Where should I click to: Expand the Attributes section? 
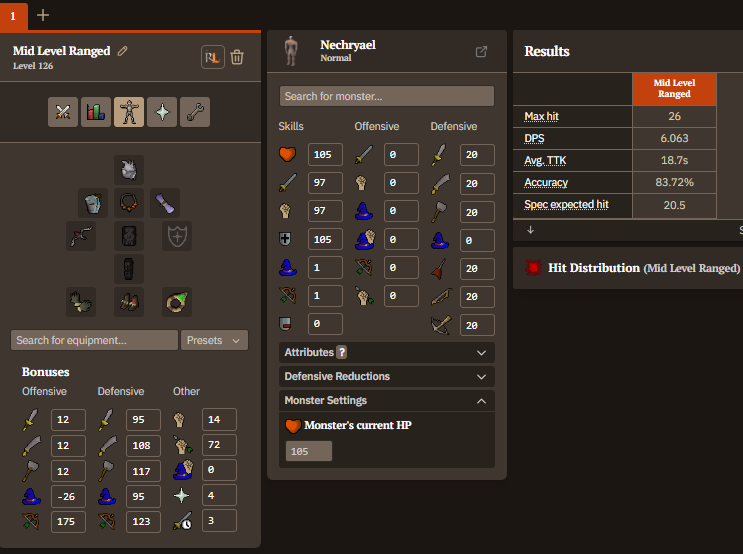click(x=386, y=352)
